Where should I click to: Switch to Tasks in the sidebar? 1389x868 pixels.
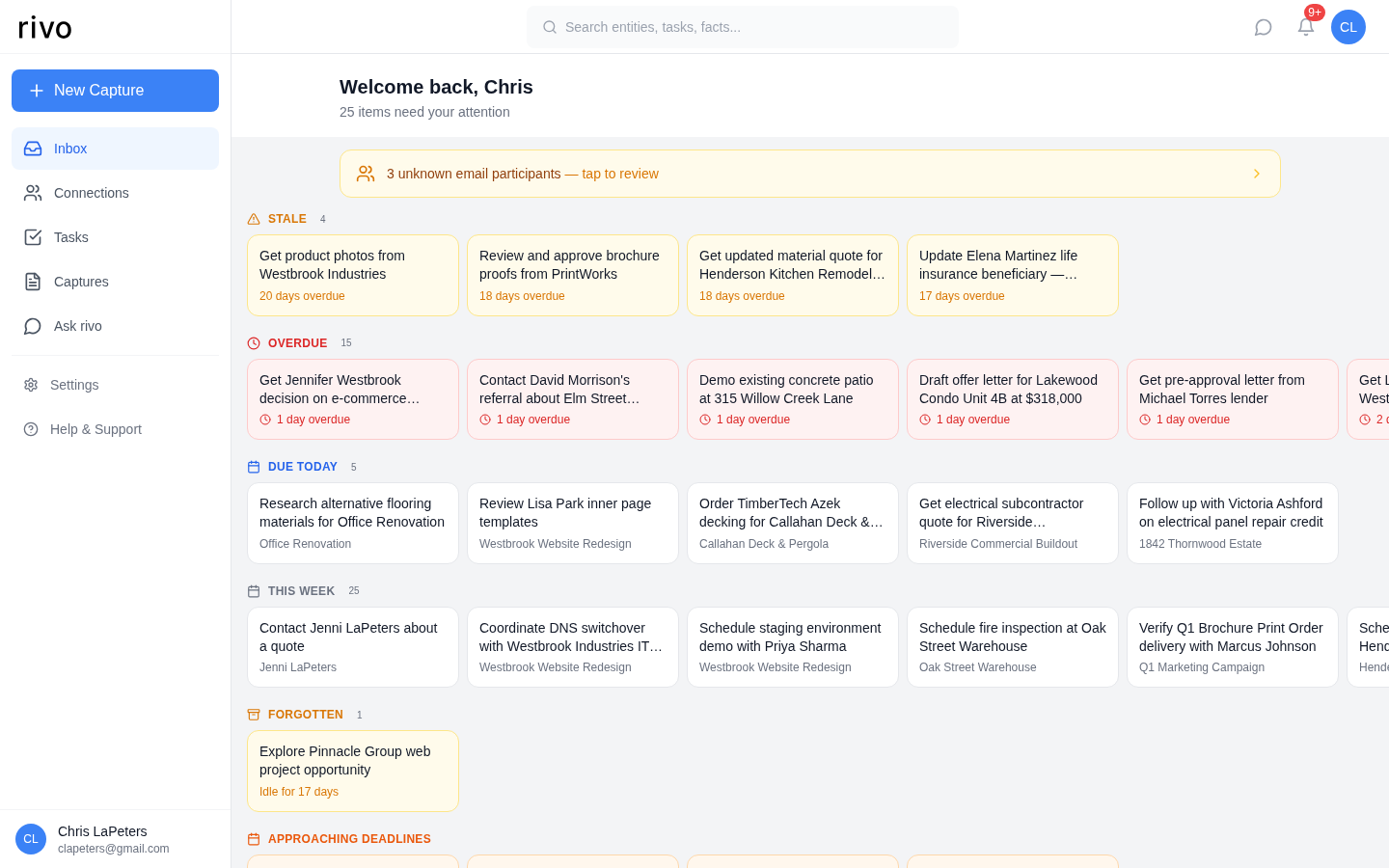pyautogui.click(x=33, y=237)
